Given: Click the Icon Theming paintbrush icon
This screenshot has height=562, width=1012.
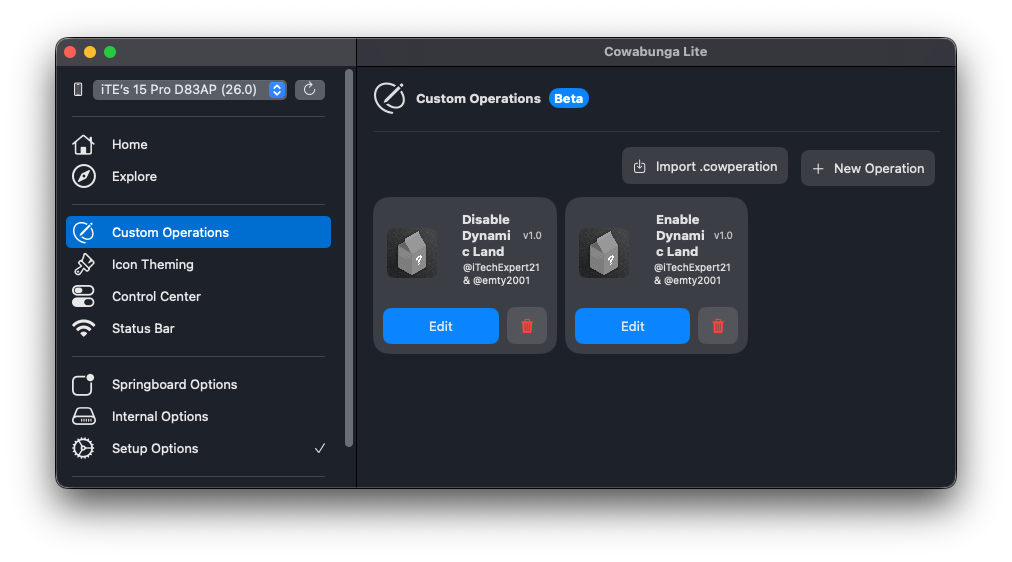Looking at the screenshot, I should [x=84, y=265].
